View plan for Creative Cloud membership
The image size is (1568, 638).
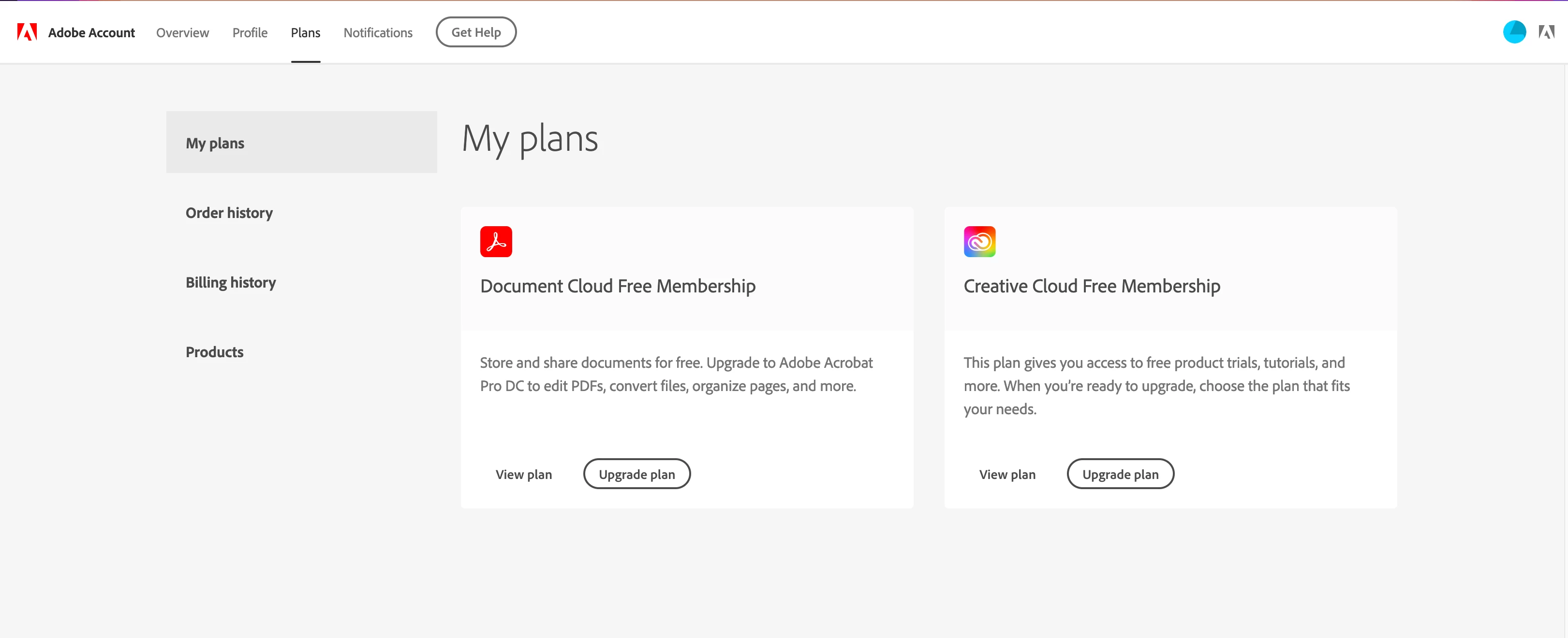click(x=1007, y=475)
